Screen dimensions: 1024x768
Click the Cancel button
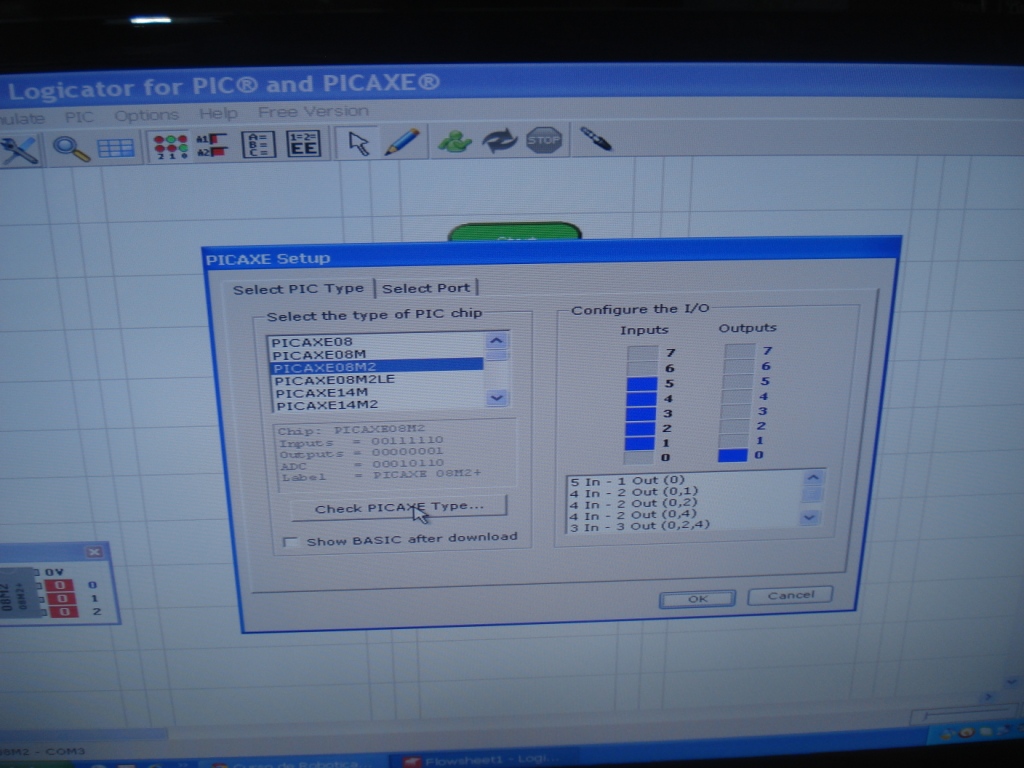pos(790,595)
